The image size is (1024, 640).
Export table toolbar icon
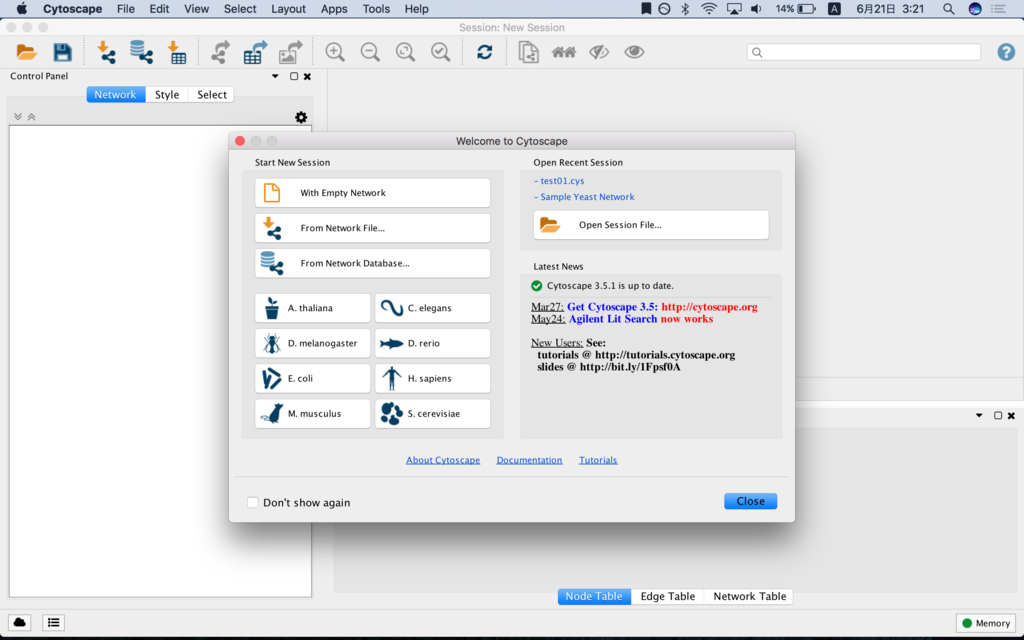(x=255, y=52)
